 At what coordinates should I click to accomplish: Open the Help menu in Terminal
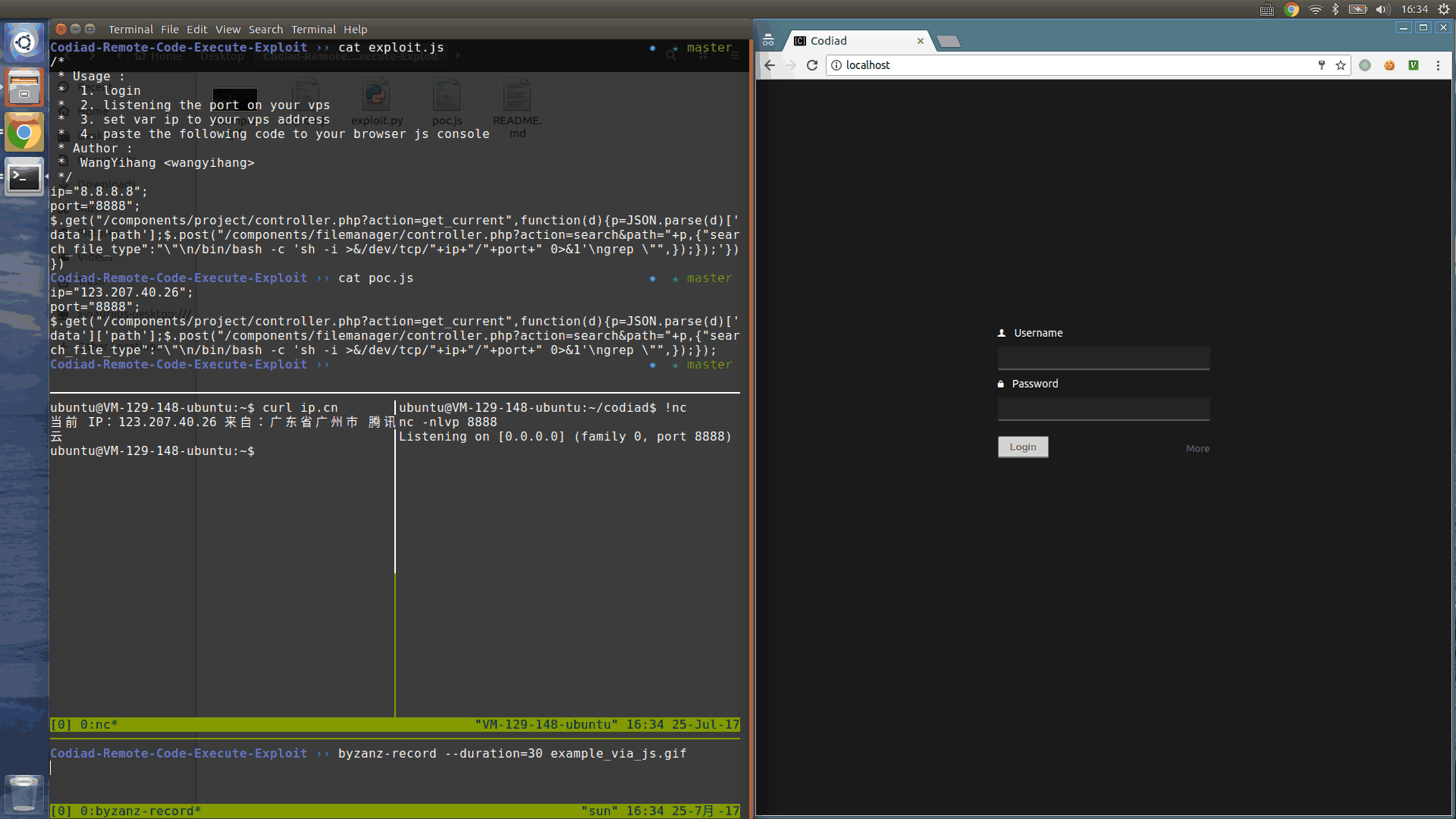point(355,30)
